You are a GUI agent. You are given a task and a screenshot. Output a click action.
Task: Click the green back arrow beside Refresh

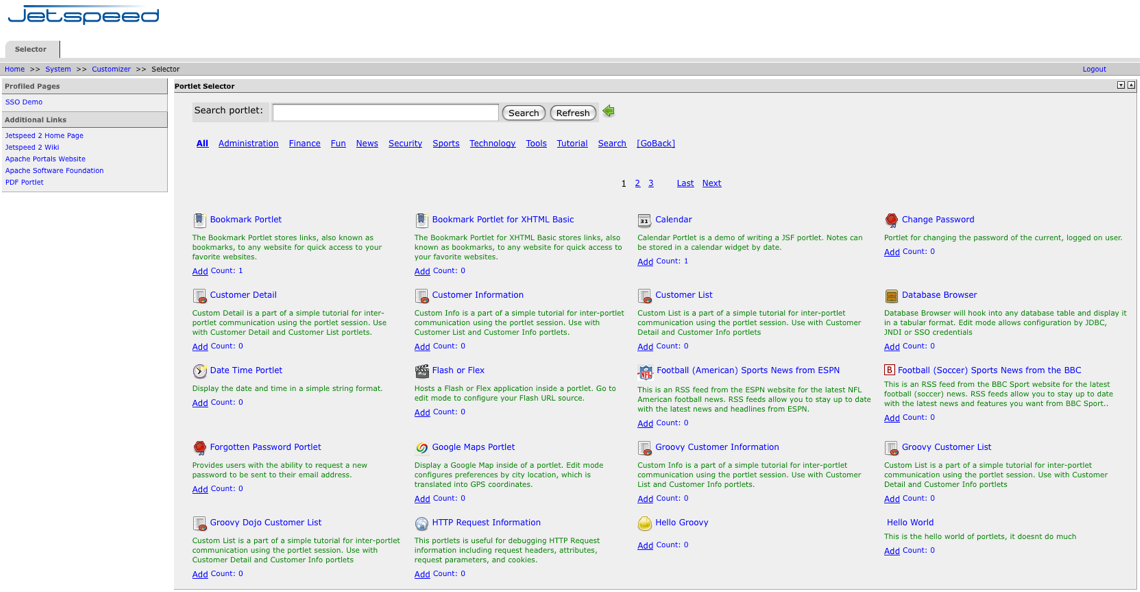point(608,112)
